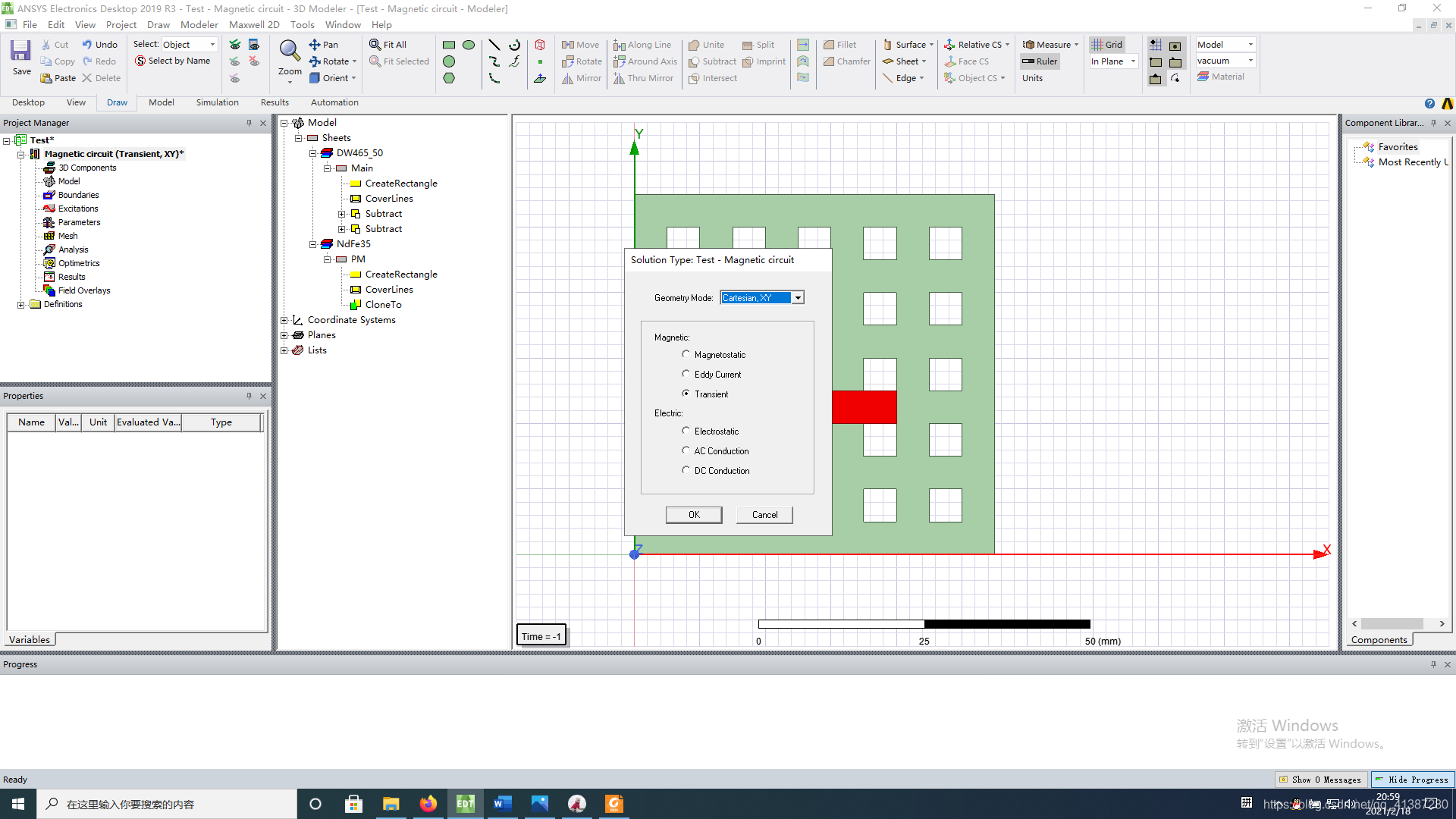Click the Face CS tool

[967, 61]
